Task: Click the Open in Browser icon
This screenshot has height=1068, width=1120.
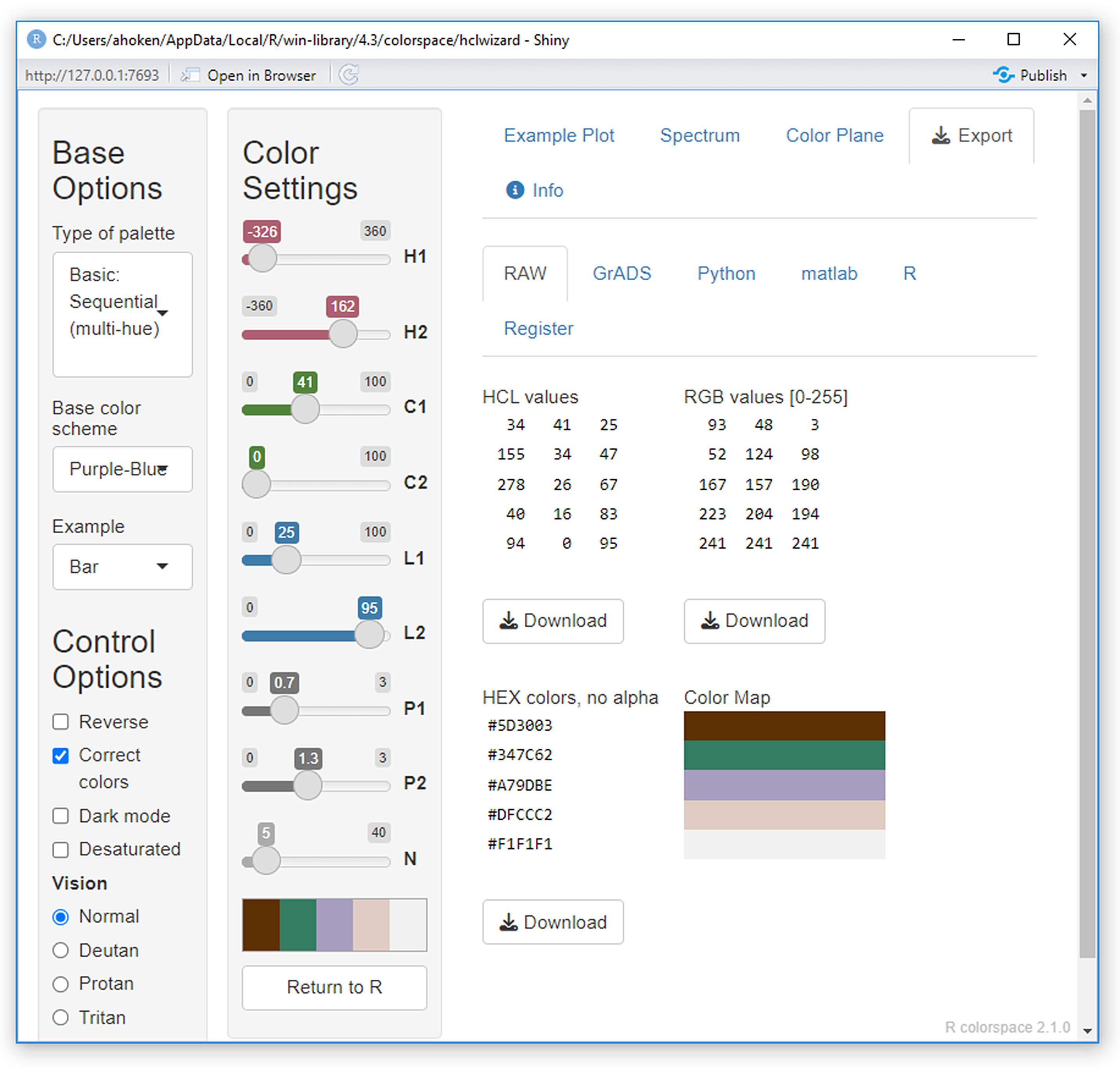Action: [190, 75]
